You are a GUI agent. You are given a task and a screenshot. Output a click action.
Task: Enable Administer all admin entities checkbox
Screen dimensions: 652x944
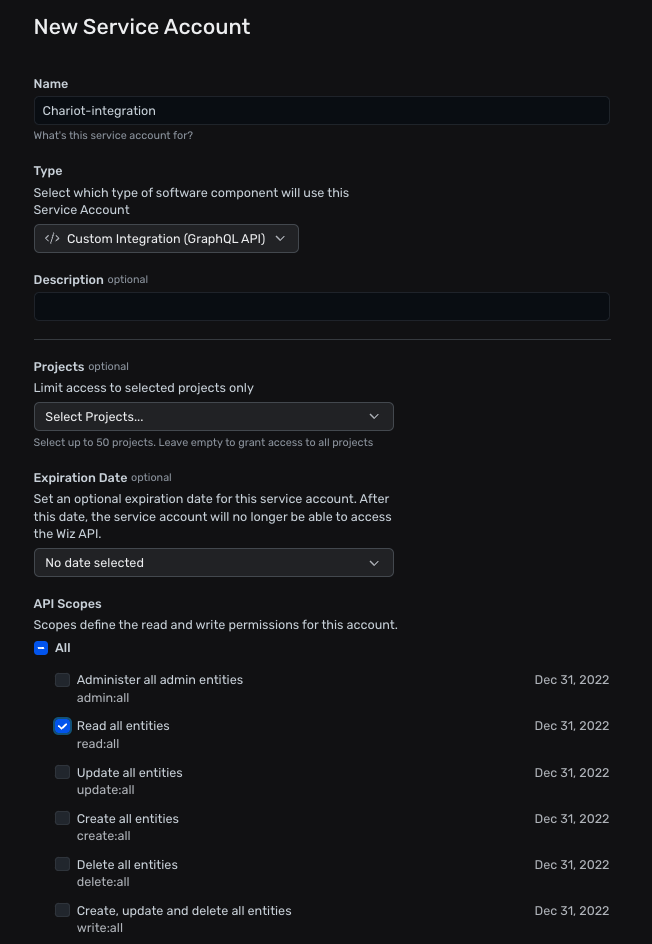click(x=62, y=680)
